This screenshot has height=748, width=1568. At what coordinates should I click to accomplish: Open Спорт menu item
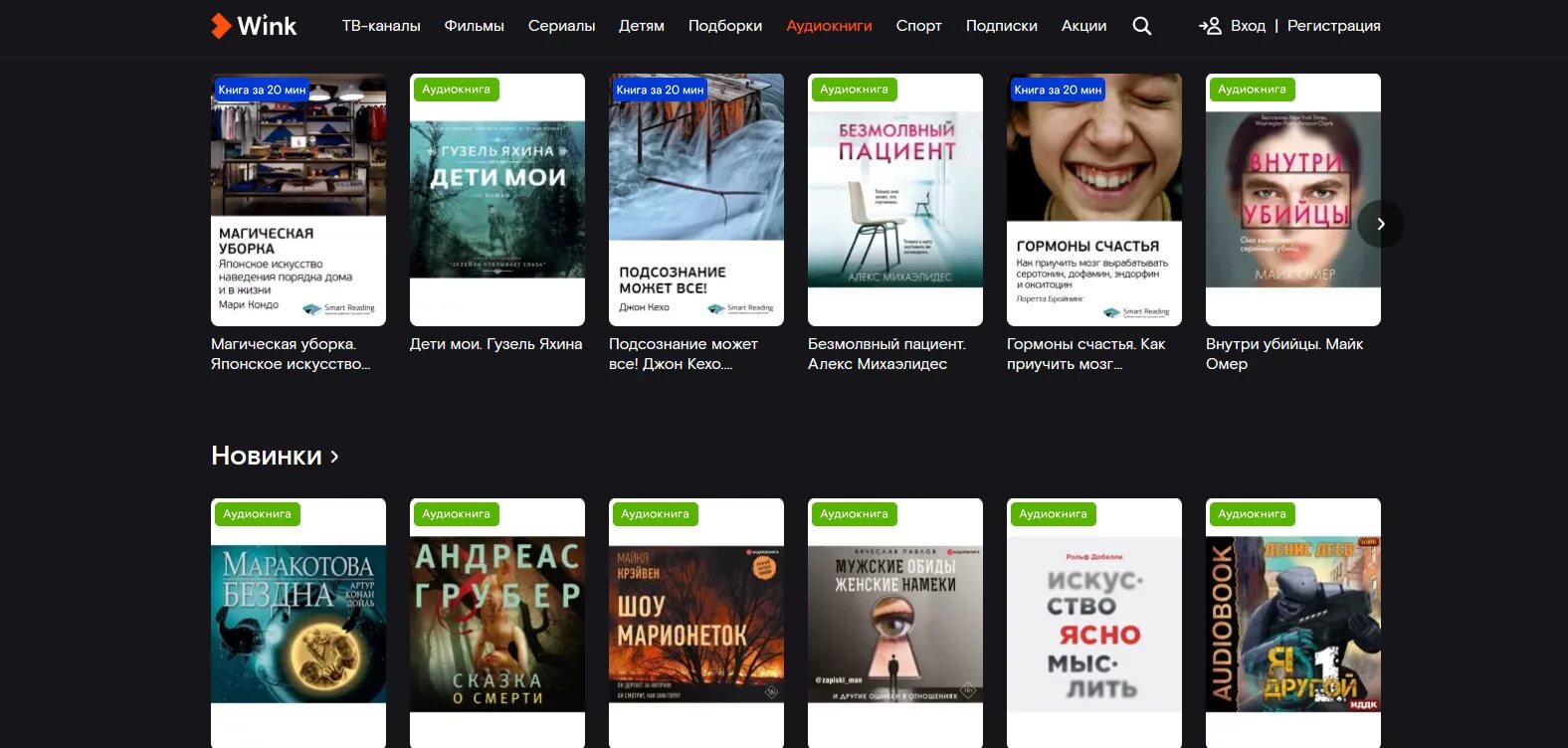(x=919, y=26)
